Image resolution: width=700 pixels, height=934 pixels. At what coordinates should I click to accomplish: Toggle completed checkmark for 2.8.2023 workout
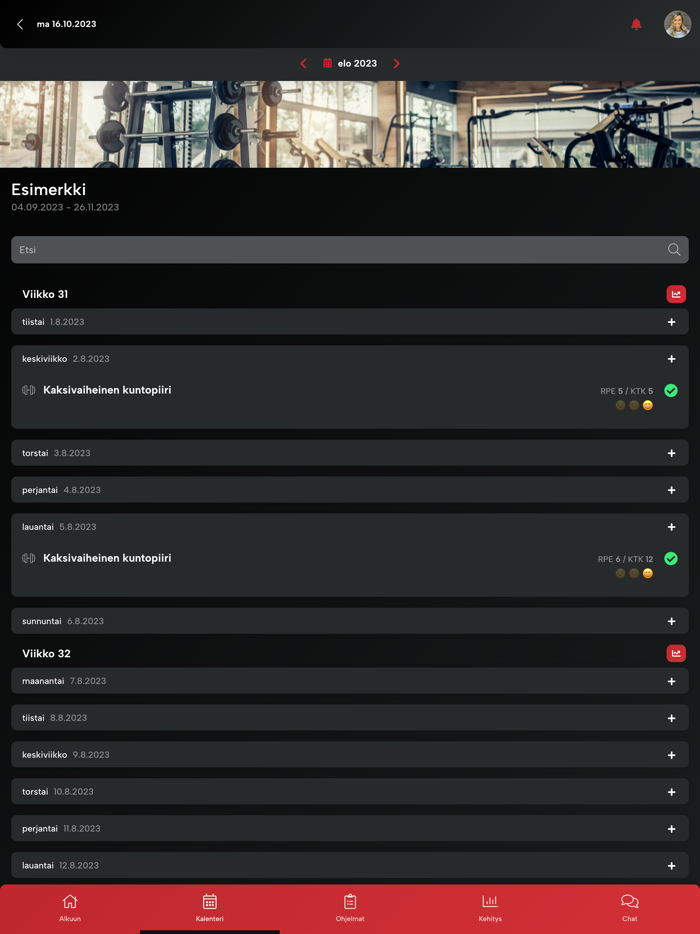tap(671, 391)
